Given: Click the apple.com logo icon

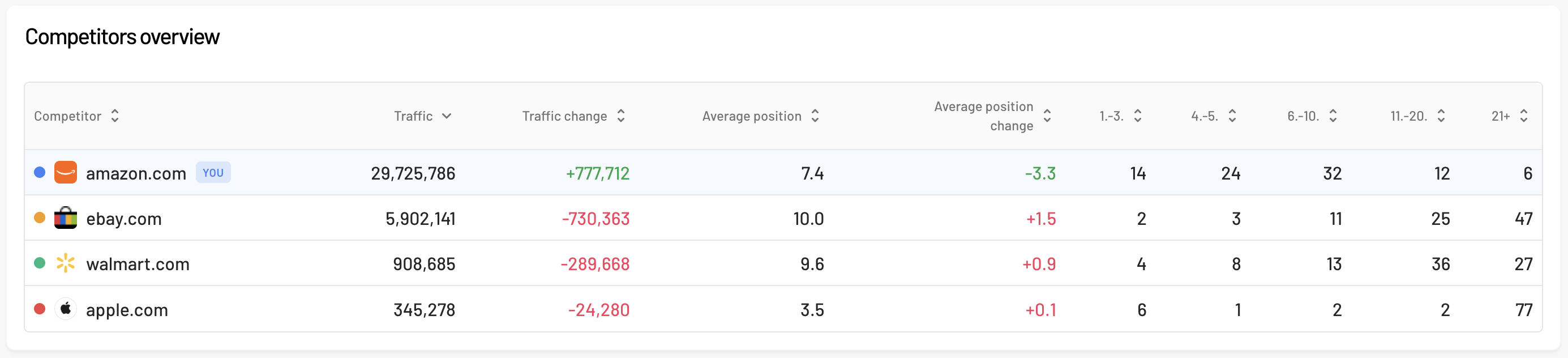Looking at the screenshot, I should coord(66,309).
